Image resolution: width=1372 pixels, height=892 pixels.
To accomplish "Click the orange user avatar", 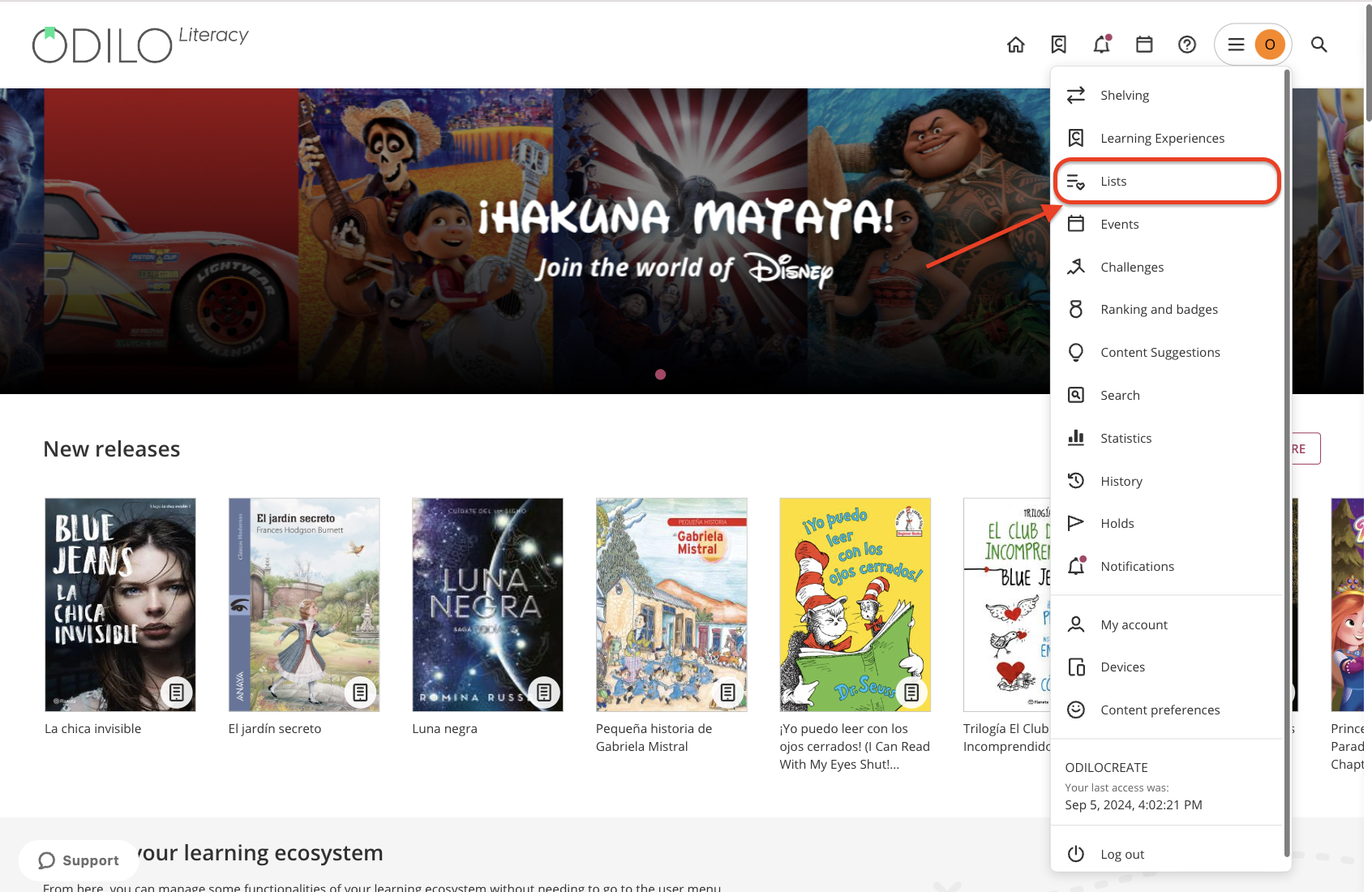I will click(x=1270, y=45).
